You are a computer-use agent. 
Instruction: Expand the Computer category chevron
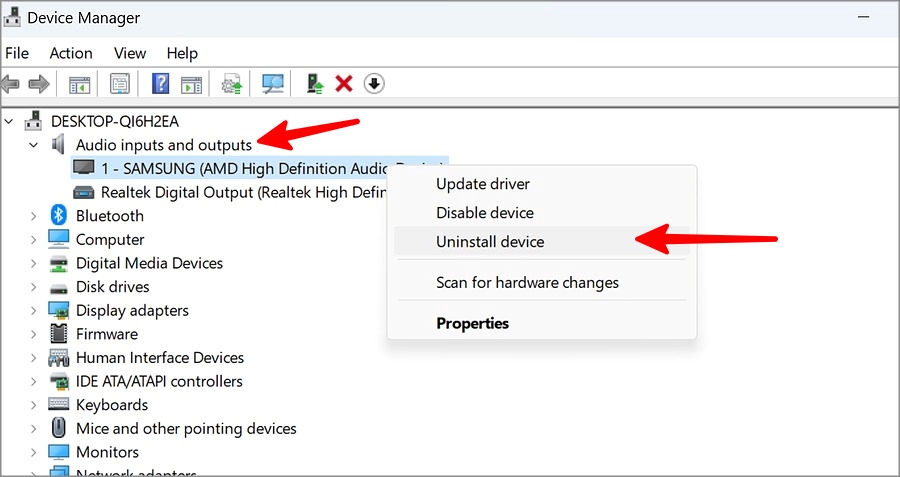pos(34,239)
